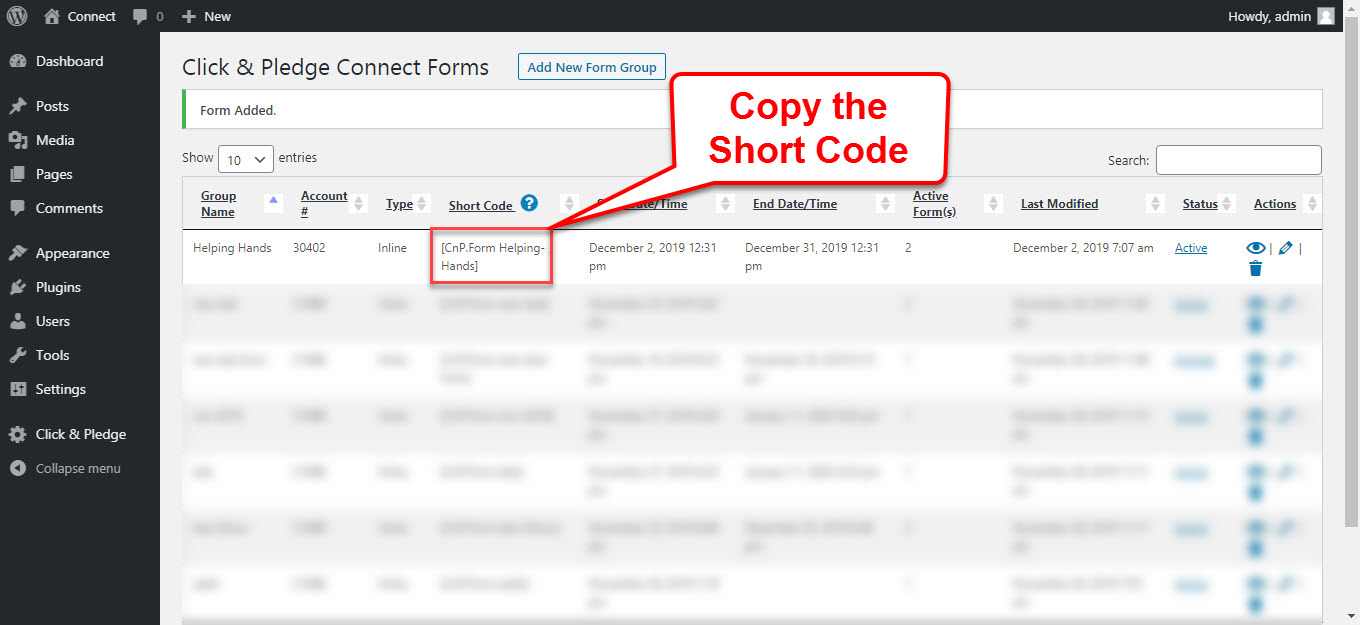Open the Posts pushpin icon
1360x625 pixels.
(x=18, y=106)
